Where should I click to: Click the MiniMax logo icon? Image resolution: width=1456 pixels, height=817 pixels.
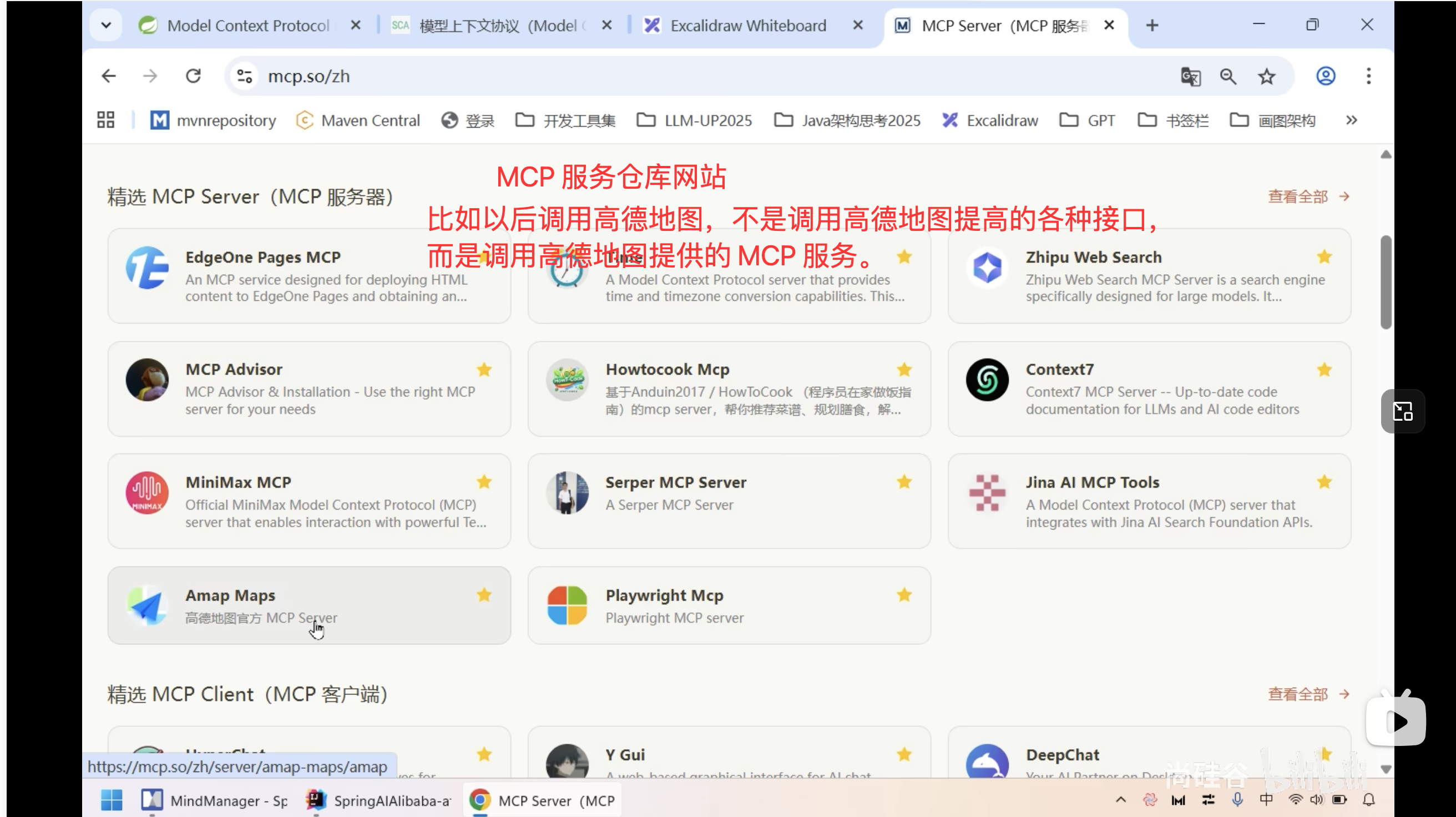point(147,492)
